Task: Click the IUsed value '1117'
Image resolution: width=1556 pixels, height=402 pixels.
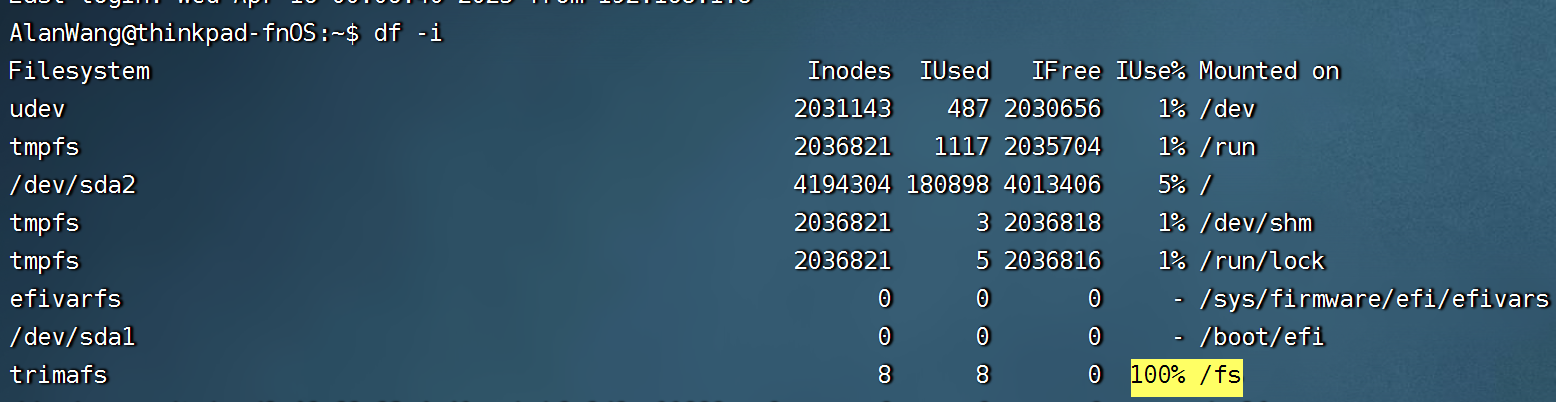Action: click(x=962, y=147)
